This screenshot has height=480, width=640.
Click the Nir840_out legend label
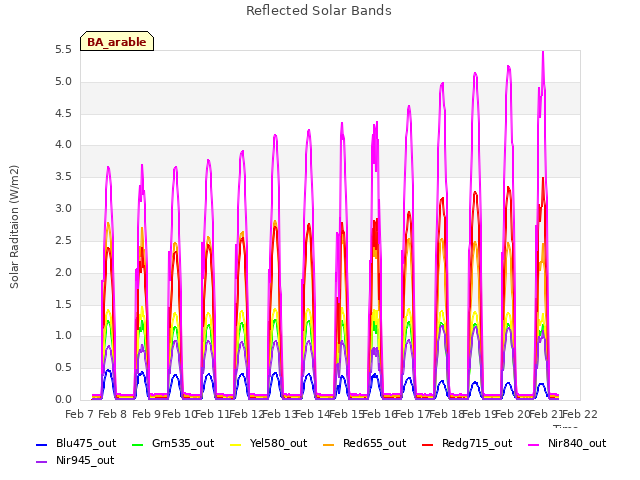pyautogui.click(x=577, y=443)
